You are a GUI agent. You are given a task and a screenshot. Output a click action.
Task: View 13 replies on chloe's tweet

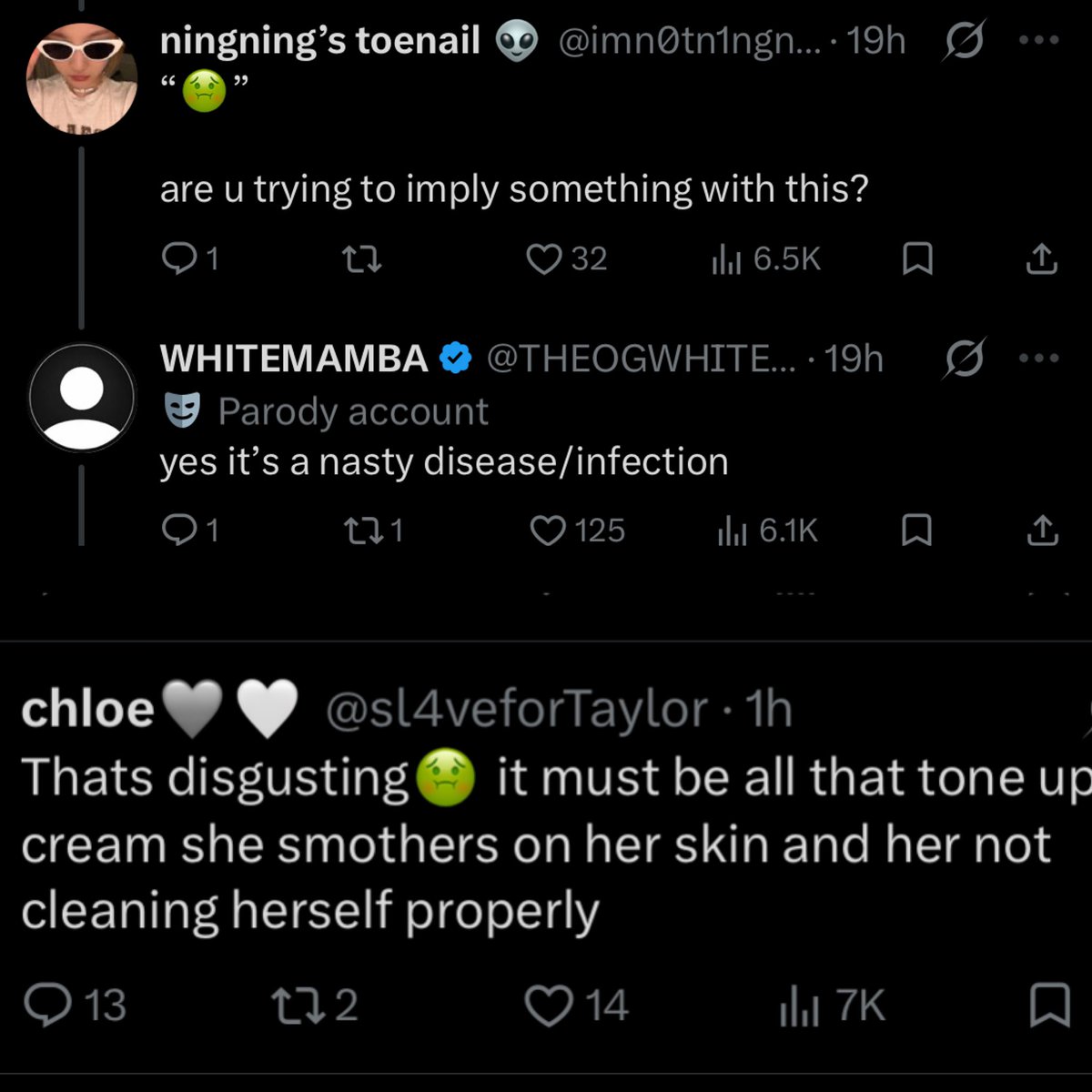click(75, 1006)
